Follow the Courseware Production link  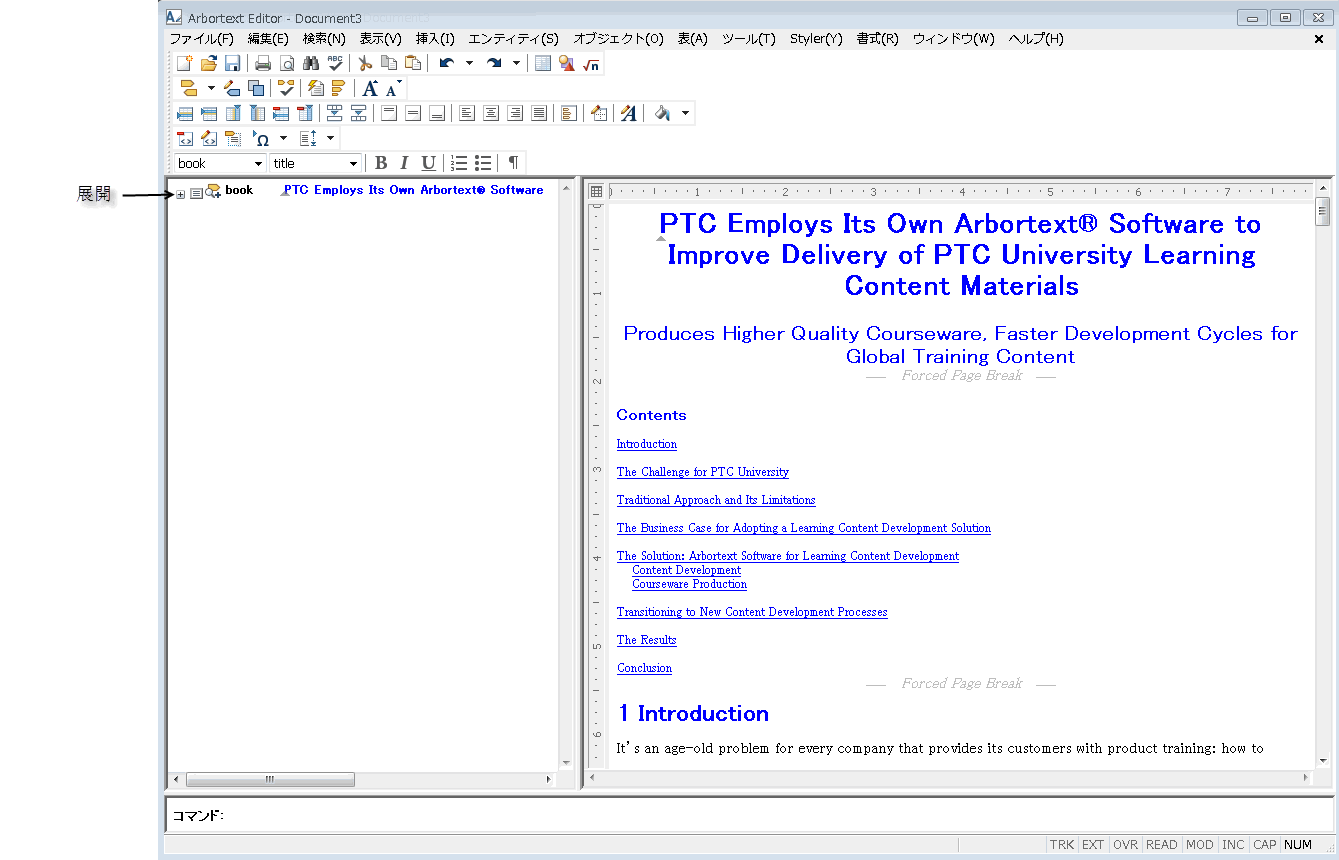coord(689,584)
